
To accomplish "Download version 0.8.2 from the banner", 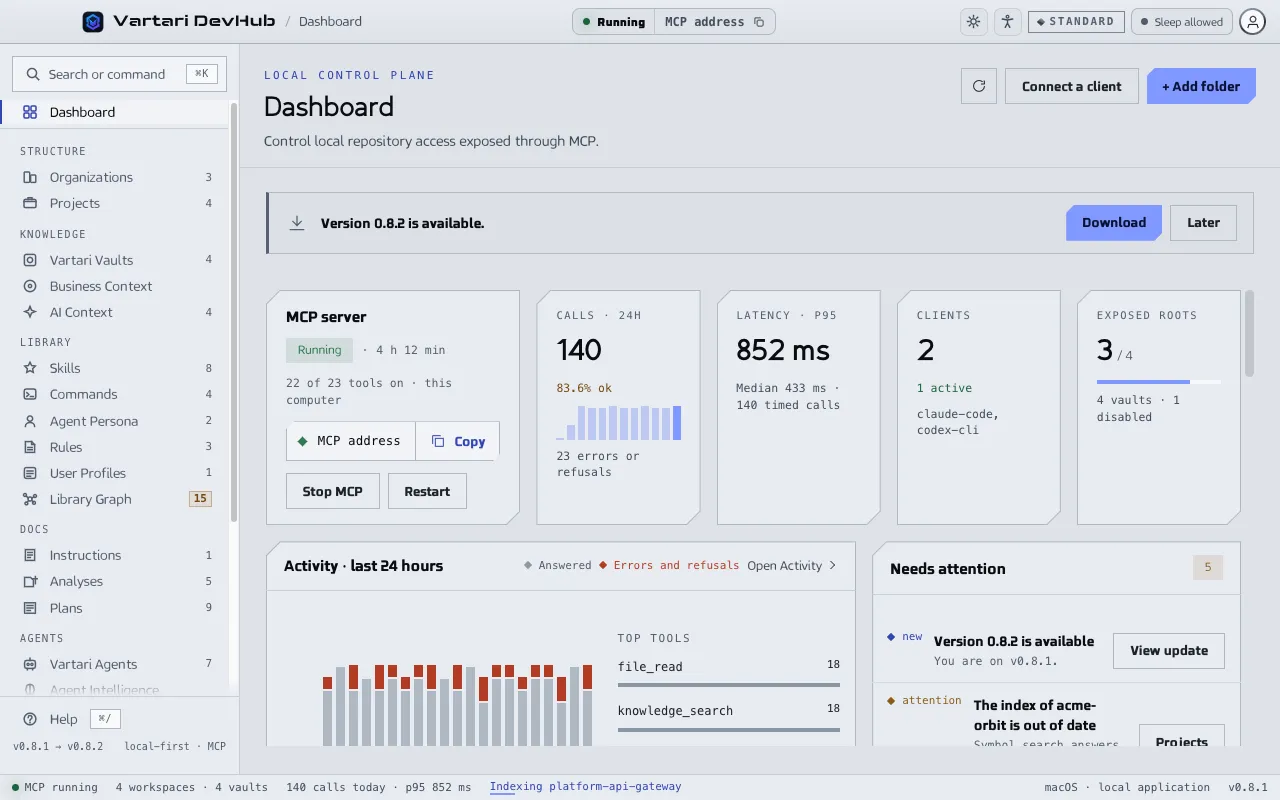I will 1114,223.
